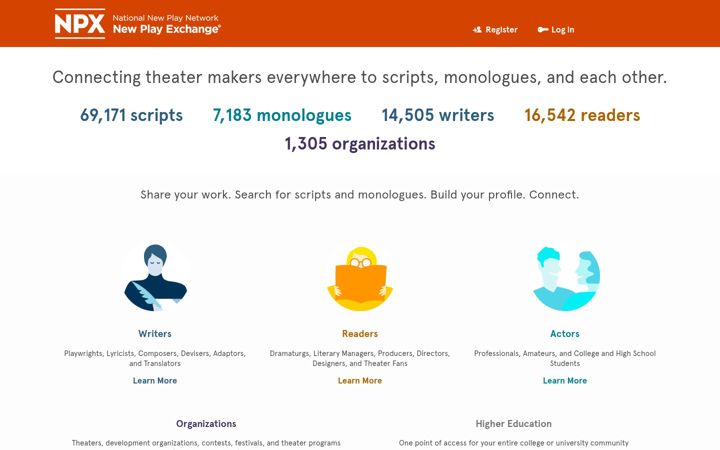Click the Readers book illustration

[360, 278]
